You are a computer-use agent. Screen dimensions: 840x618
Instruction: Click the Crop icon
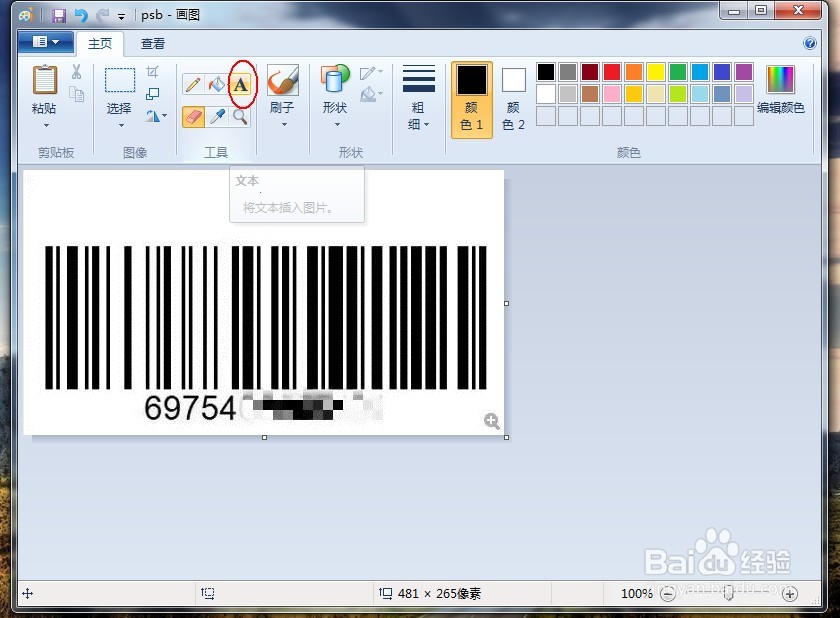[153, 72]
